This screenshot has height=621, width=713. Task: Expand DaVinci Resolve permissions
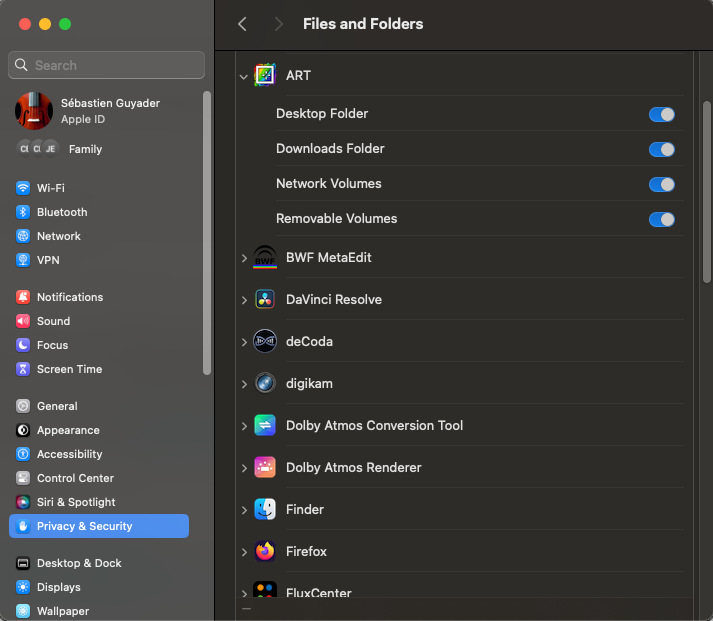[x=244, y=300]
